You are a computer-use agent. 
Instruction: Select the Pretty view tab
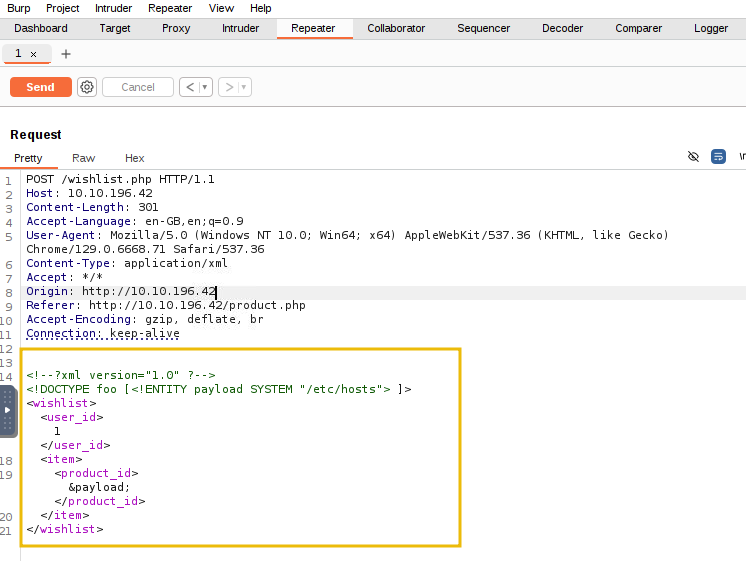click(x=28, y=158)
